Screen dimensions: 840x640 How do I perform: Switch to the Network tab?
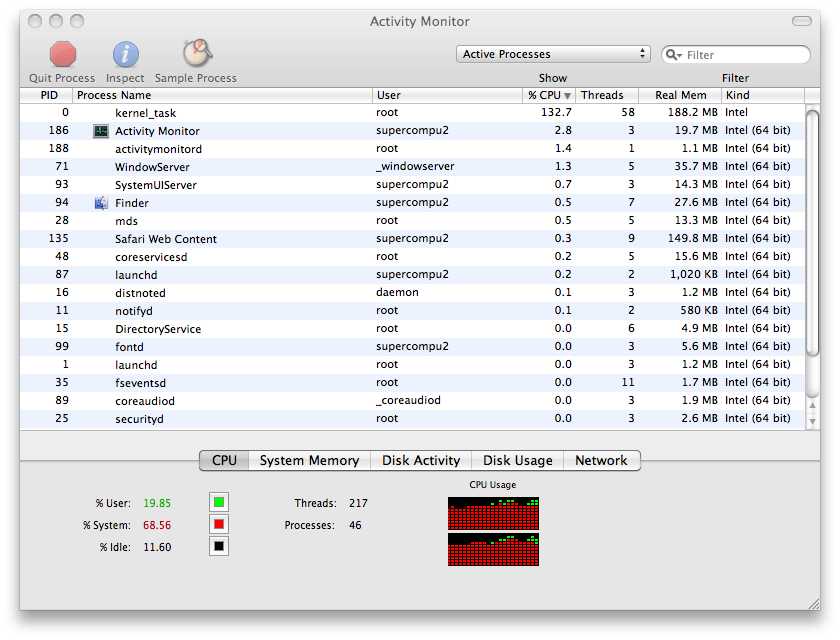coord(601,461)
